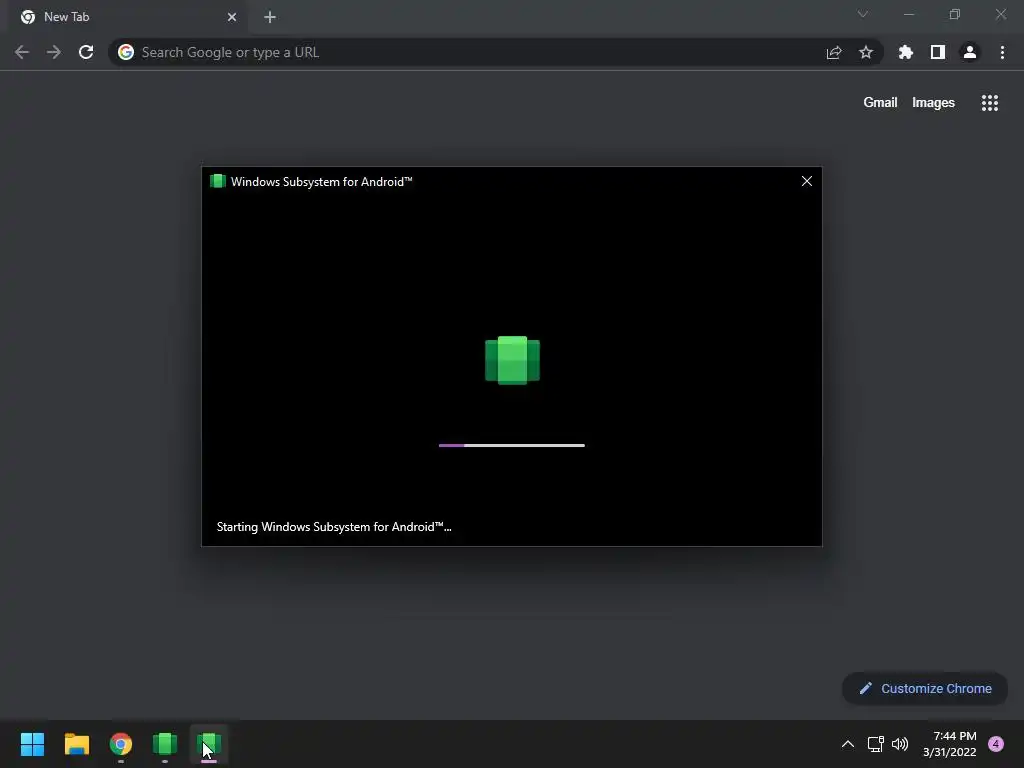
Task: Open Chrome's three-dot menu
Action: [x=1002, y=52]
